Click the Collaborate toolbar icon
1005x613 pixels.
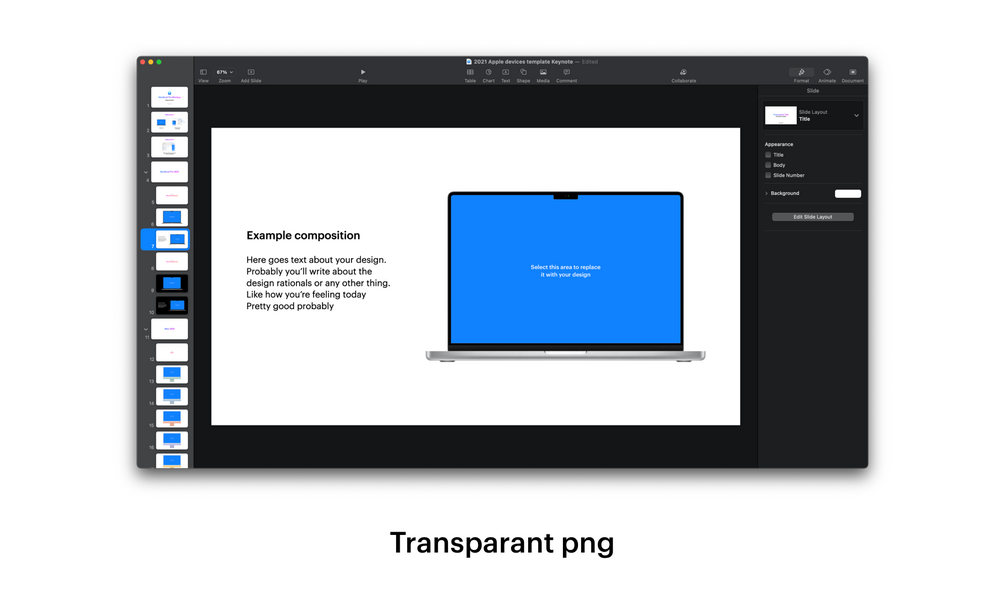683,72
